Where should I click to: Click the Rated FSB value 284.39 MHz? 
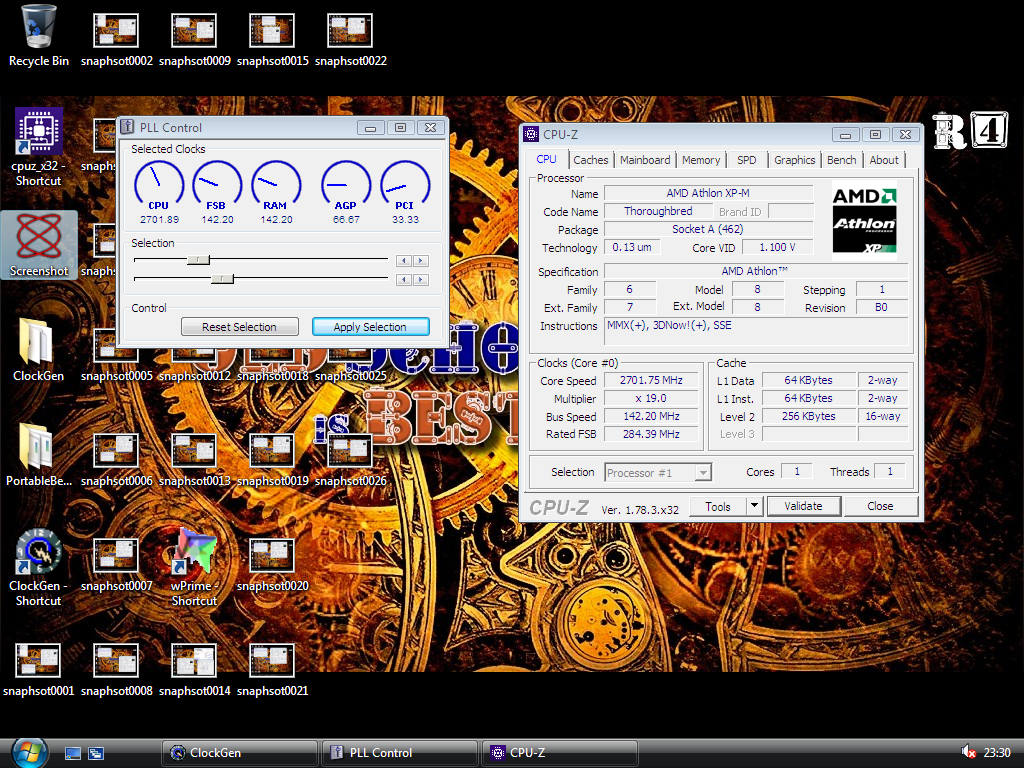(x=651, y=434)
